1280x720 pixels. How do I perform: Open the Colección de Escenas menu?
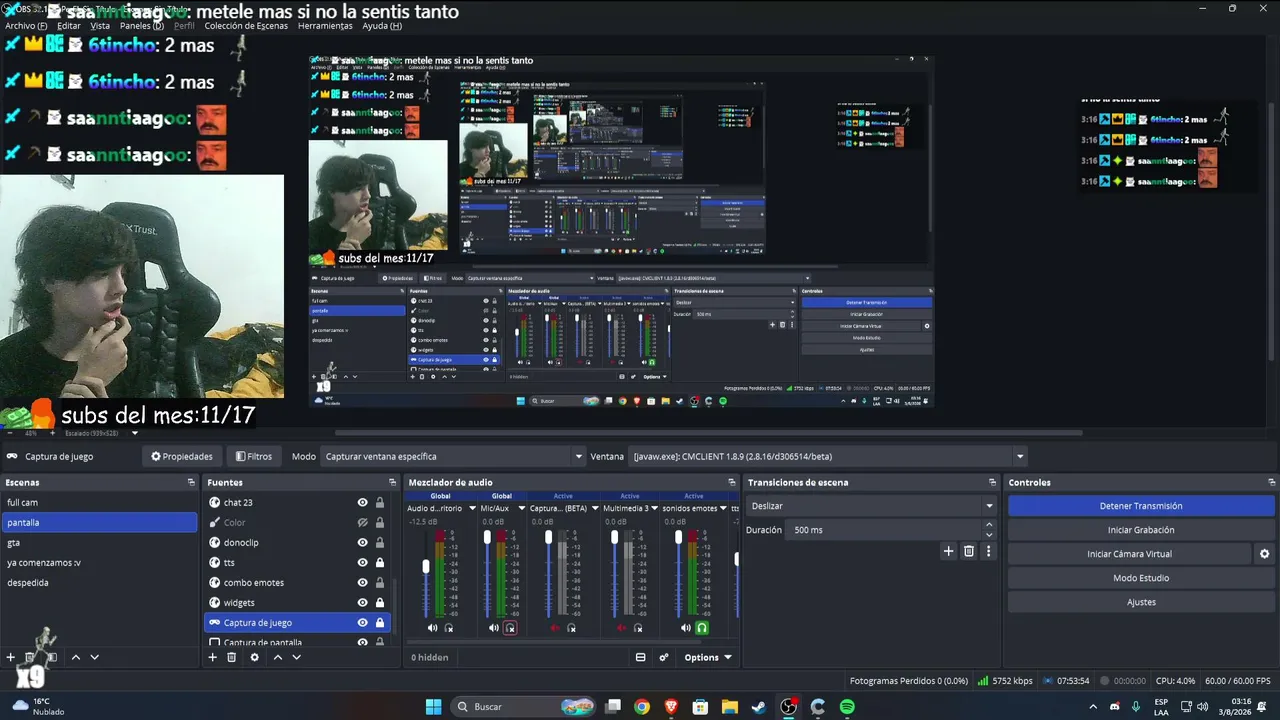coord(245,26)
